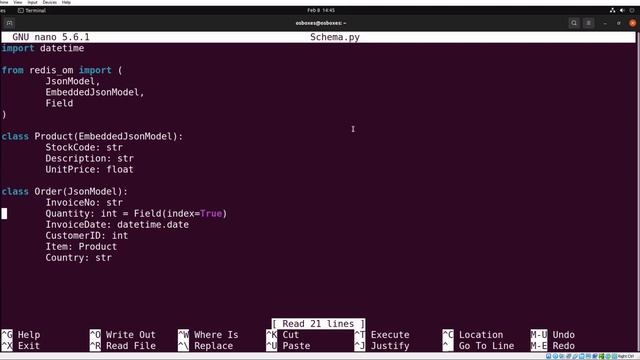Image resolution: width=640 pixels, height=360 pixels.
Task: Open the VirtualBox View menu
Action: pos(18,2)
